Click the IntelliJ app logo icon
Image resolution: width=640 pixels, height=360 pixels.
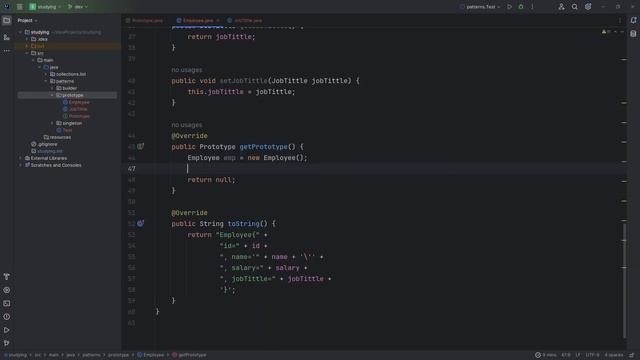click(x=7, y=7)
